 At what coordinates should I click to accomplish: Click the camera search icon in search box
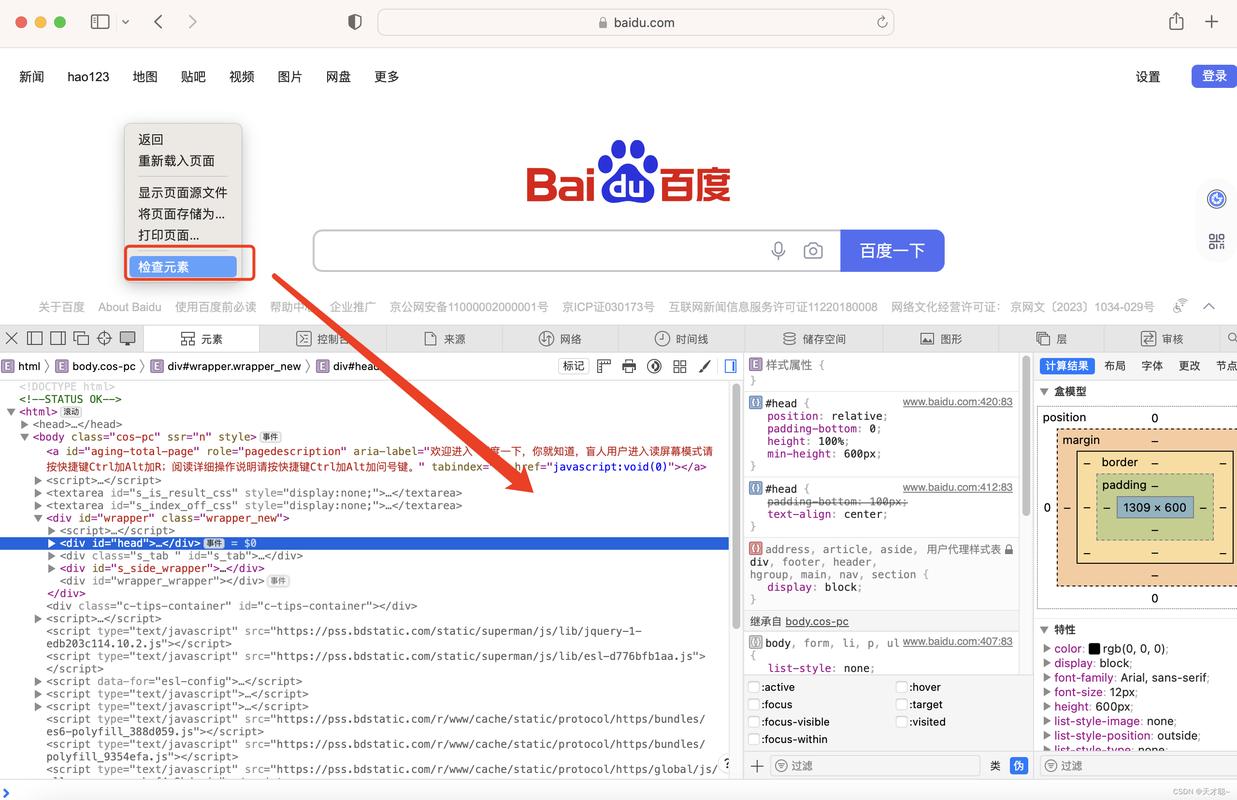813,251
